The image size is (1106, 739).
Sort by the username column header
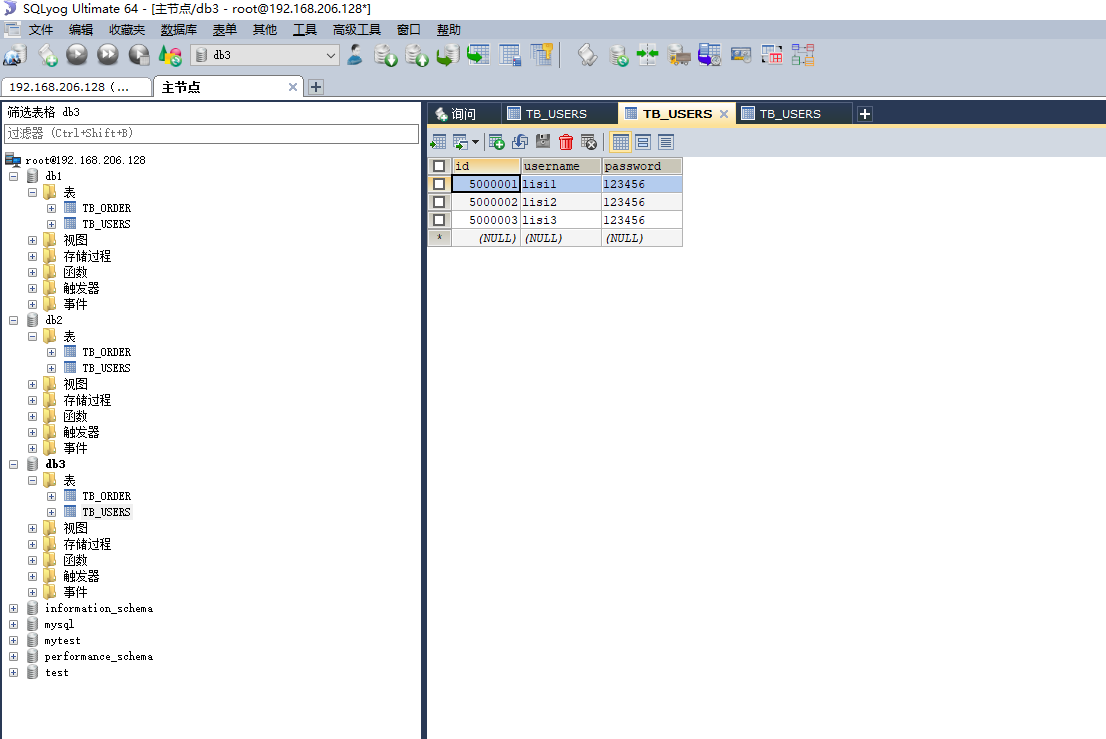pos(561,166)
